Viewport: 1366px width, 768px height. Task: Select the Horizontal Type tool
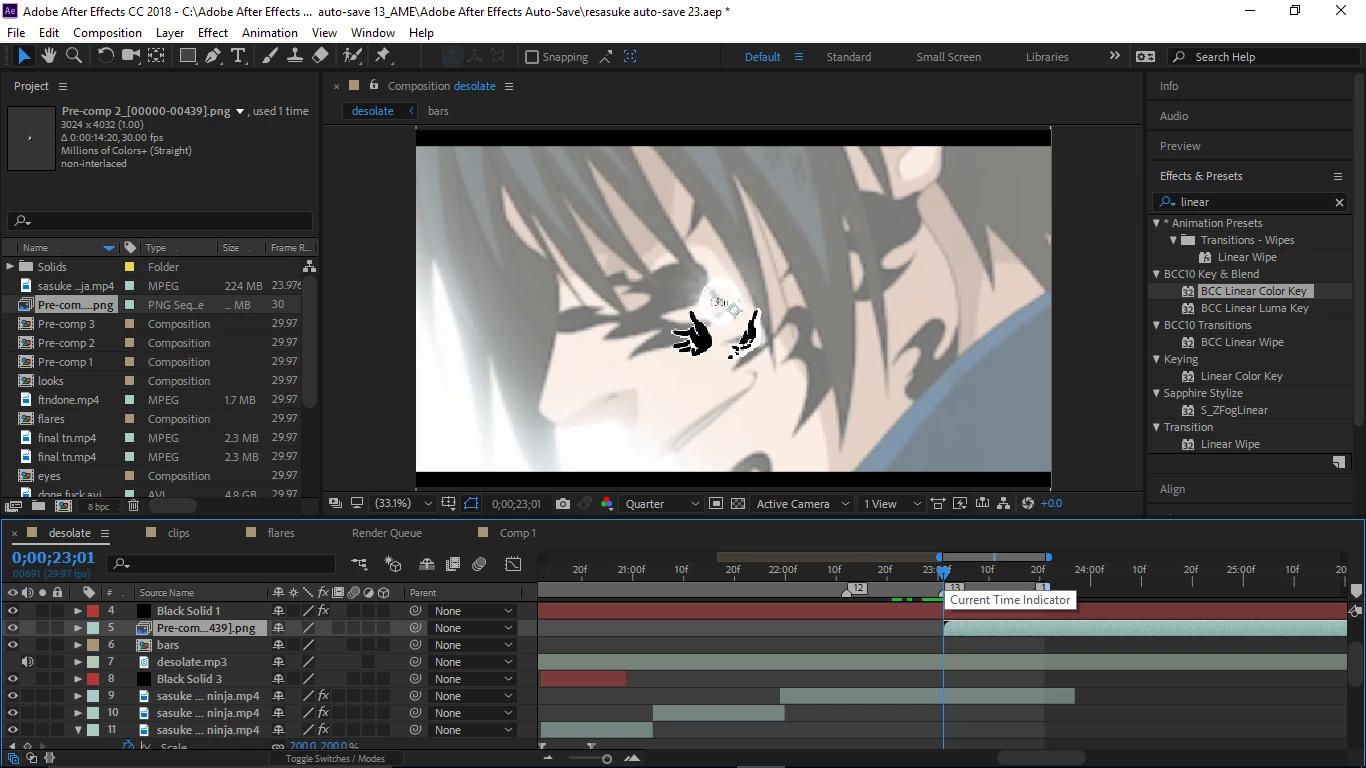point(238,56)
